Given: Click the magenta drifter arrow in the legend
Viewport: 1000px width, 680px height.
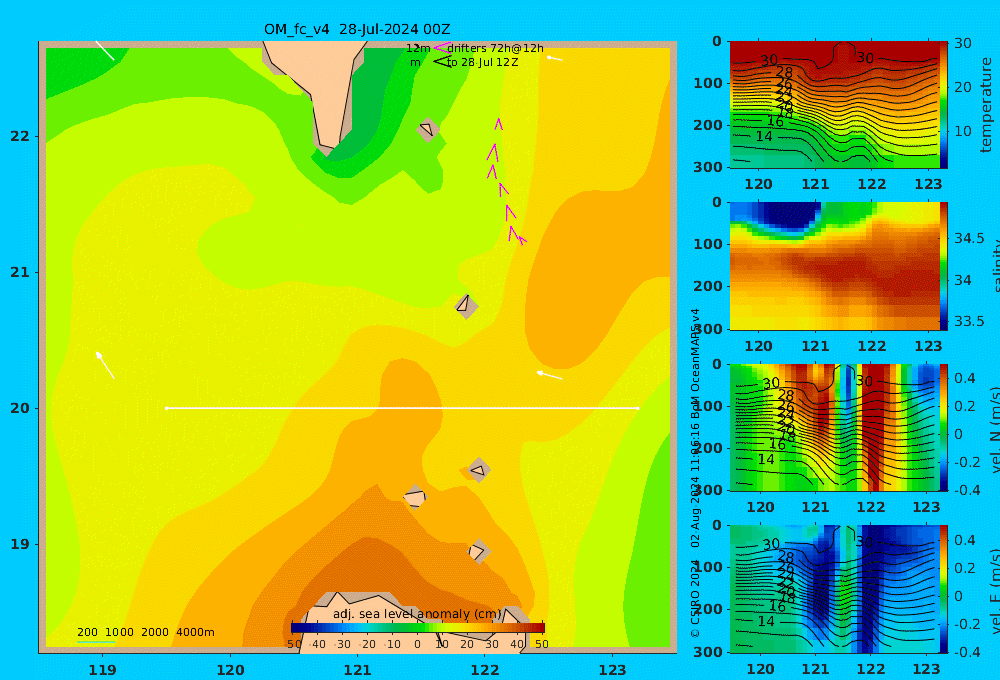Looking at the screenshot, I should click(442, 47).
